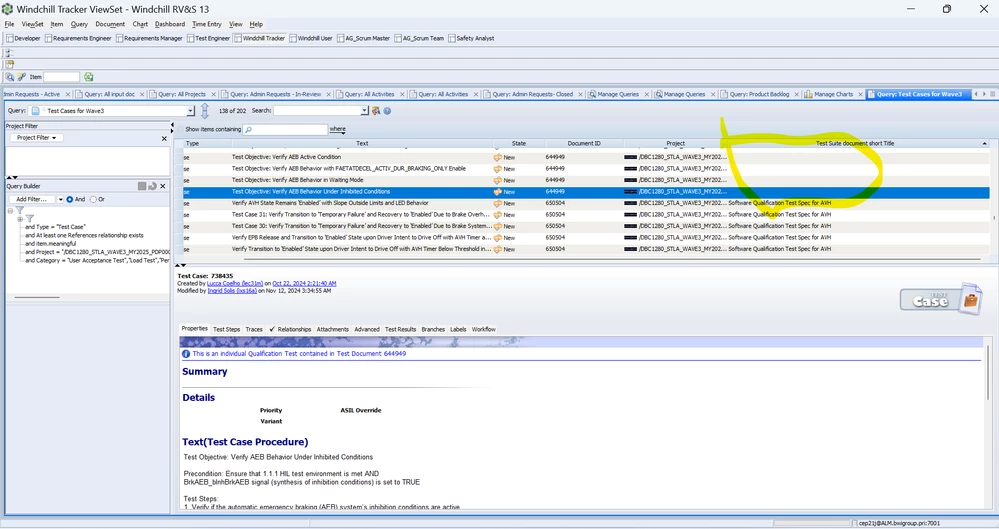Image resolution: width=999 pixels, height=529 pixels.
Task: Click the gray stop icon in Query Builder header
Action: pyautogui.click(x=142, y=186)
